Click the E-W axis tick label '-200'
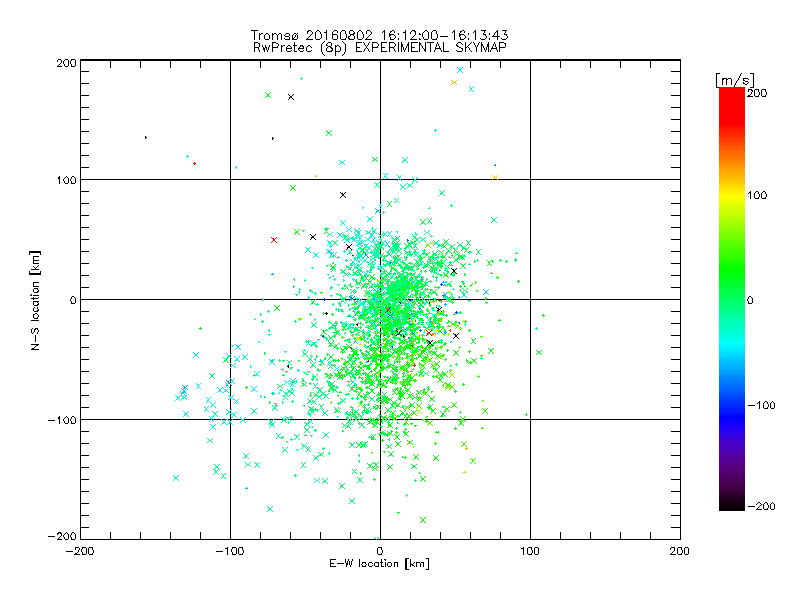 click(x=80, y=551)
